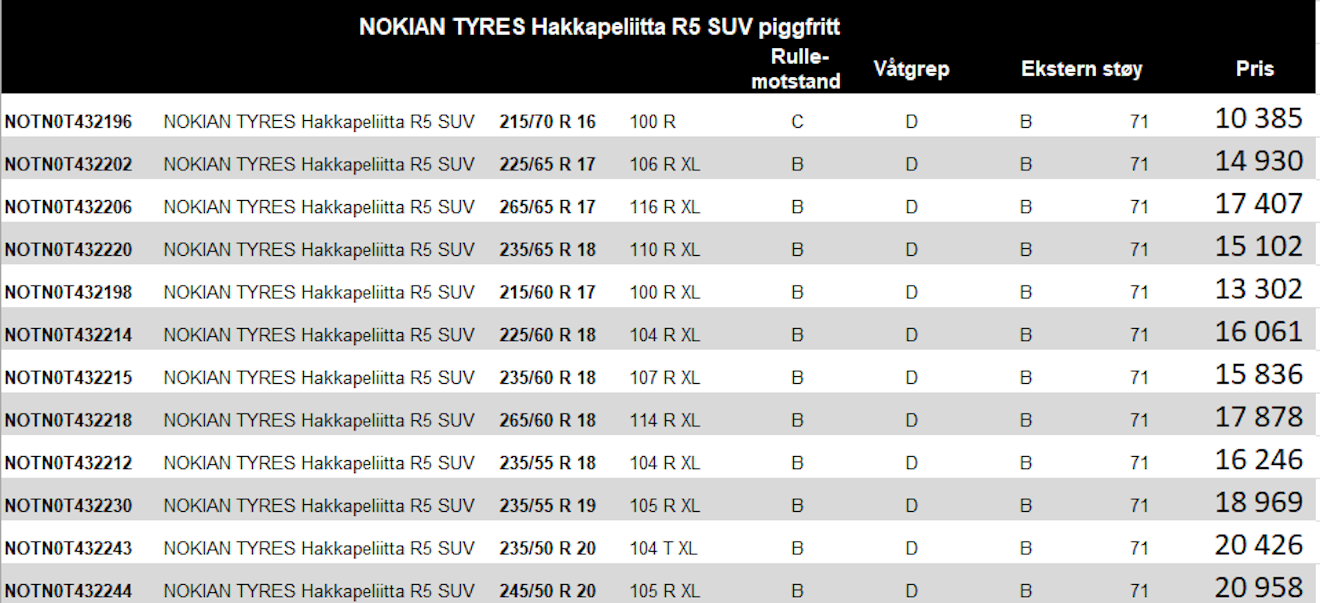The width and height of the screenshot is (1320, 603).
Task: Click product code NOTN0T432218
Action: tap(68, 420)
